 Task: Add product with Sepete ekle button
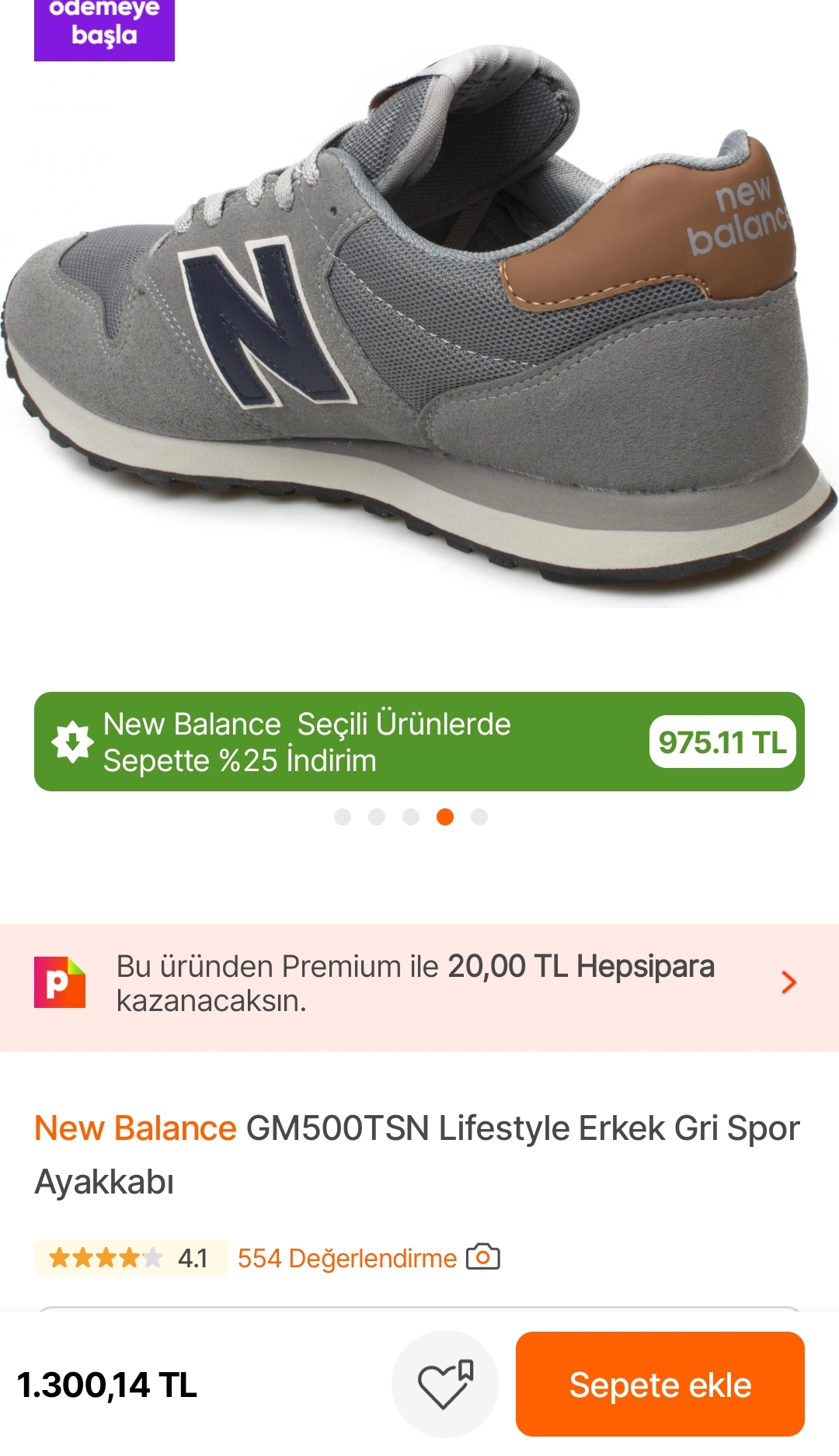click(660, 1384)
